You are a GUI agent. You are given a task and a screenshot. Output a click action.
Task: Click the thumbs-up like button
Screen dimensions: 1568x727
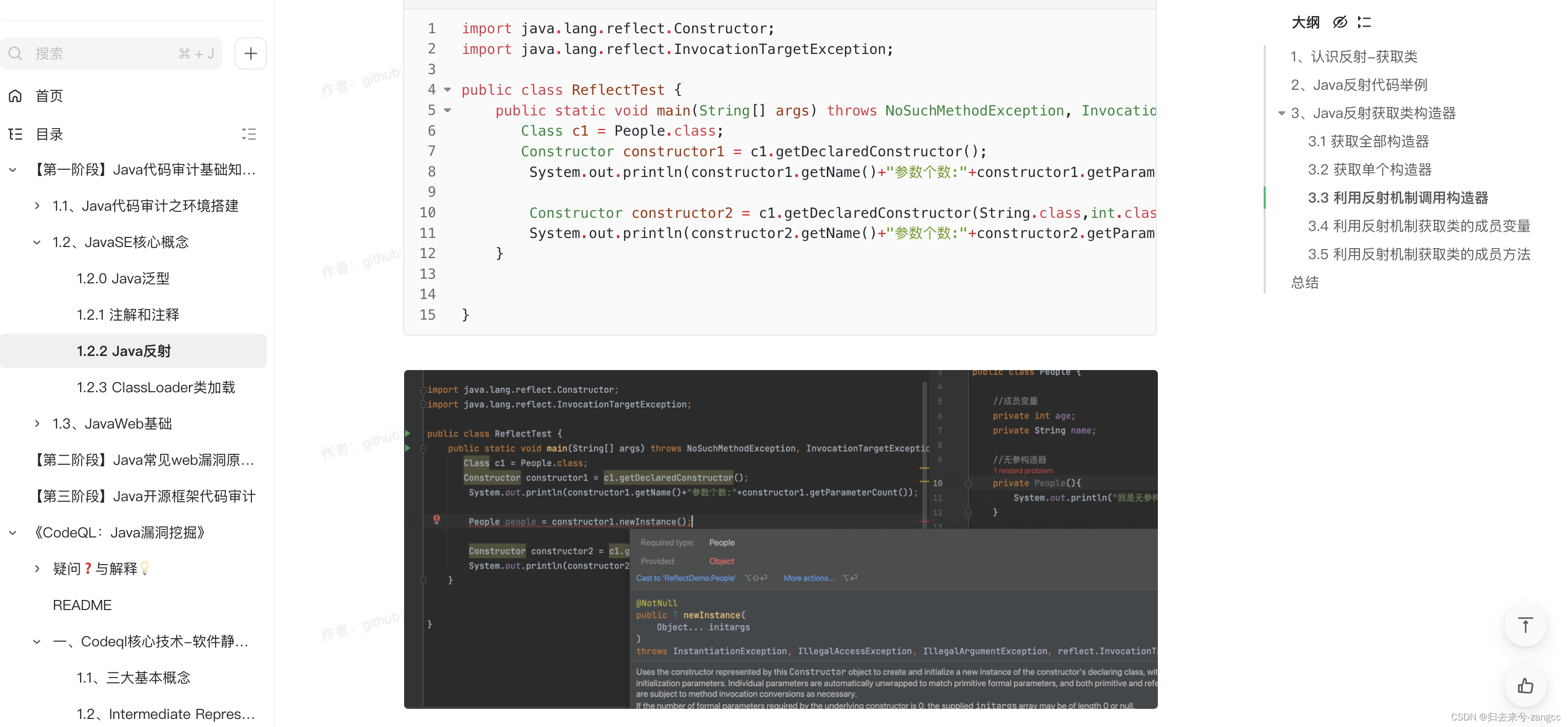(1525, 686)
